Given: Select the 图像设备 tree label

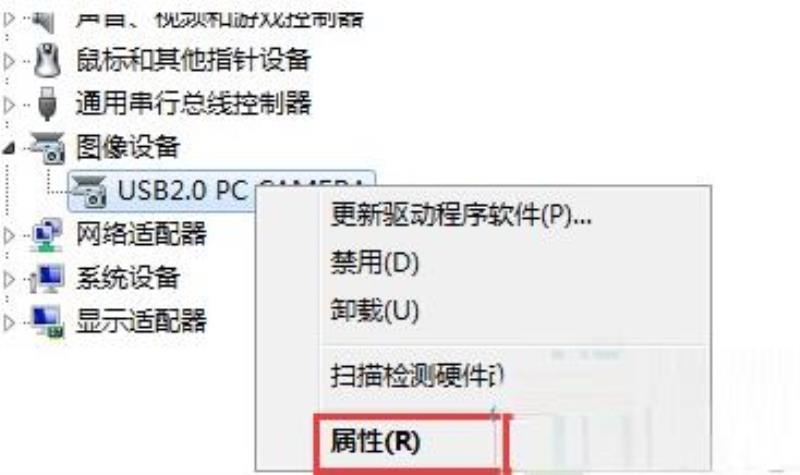Looking at the screenshot, I should 128,147.
